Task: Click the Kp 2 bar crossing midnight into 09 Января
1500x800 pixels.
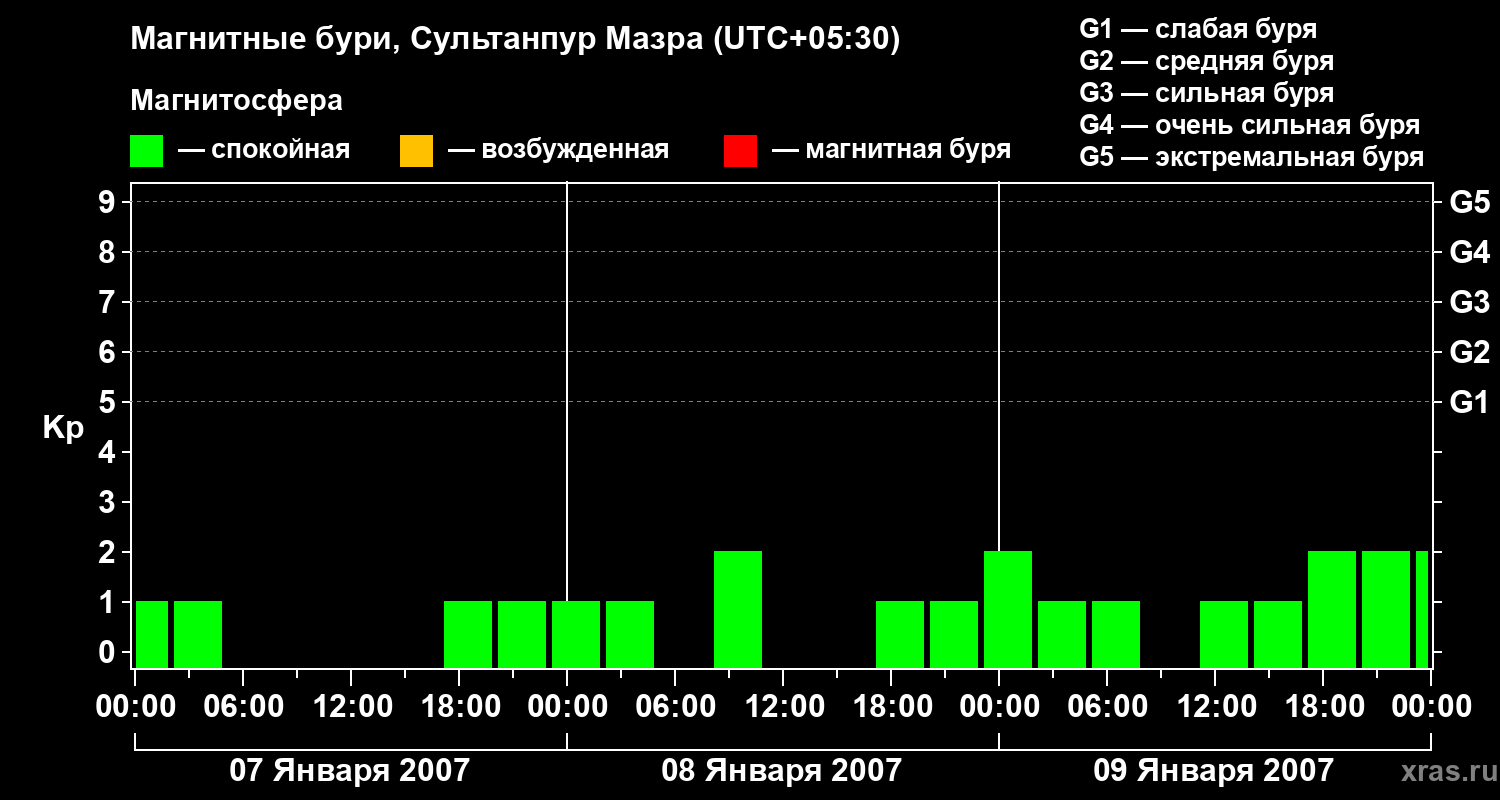Action: pyautogui.click(x=1008, y=609)
